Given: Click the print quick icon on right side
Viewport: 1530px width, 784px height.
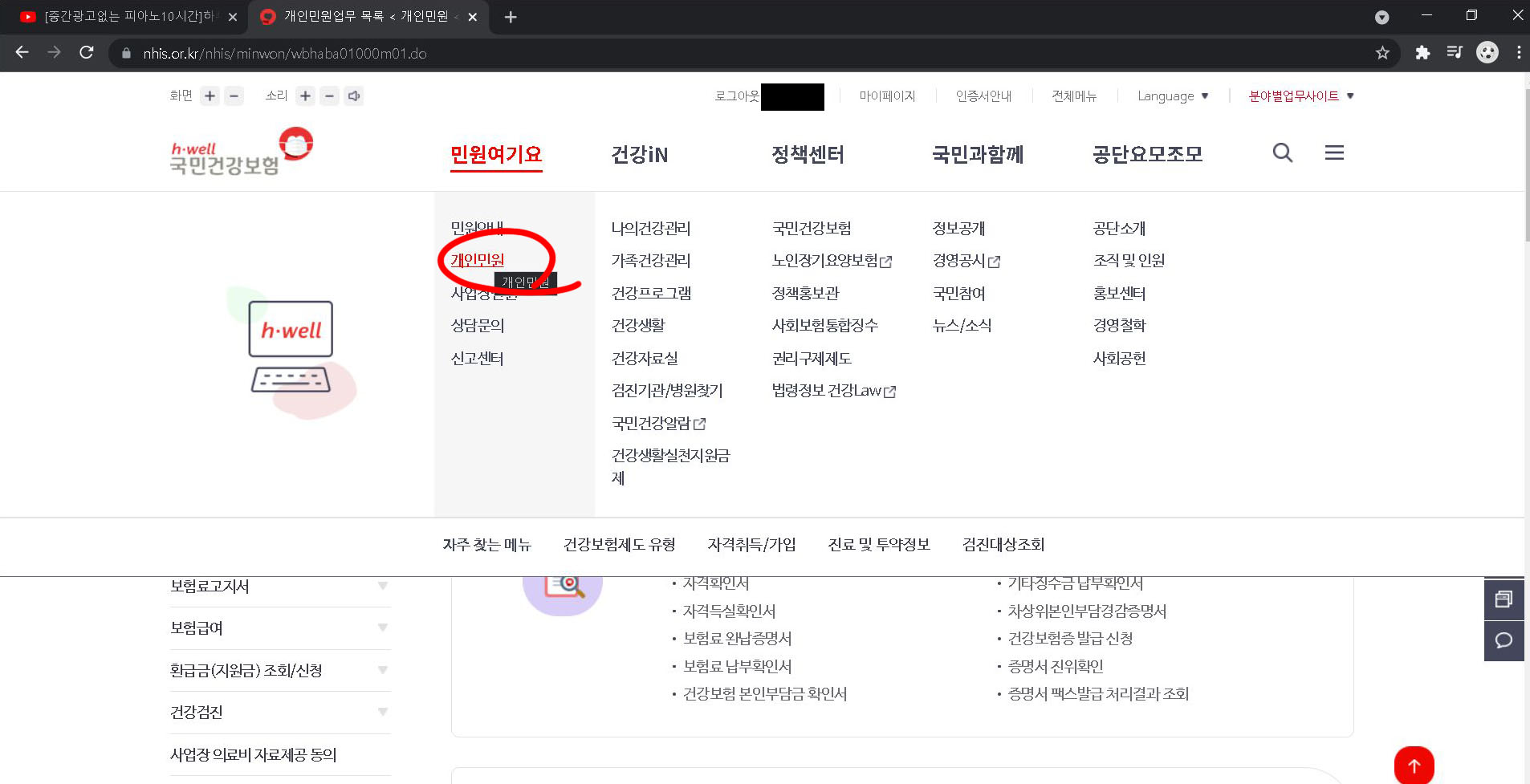Looking at the screenshot, I should (x=1504, y=599).
